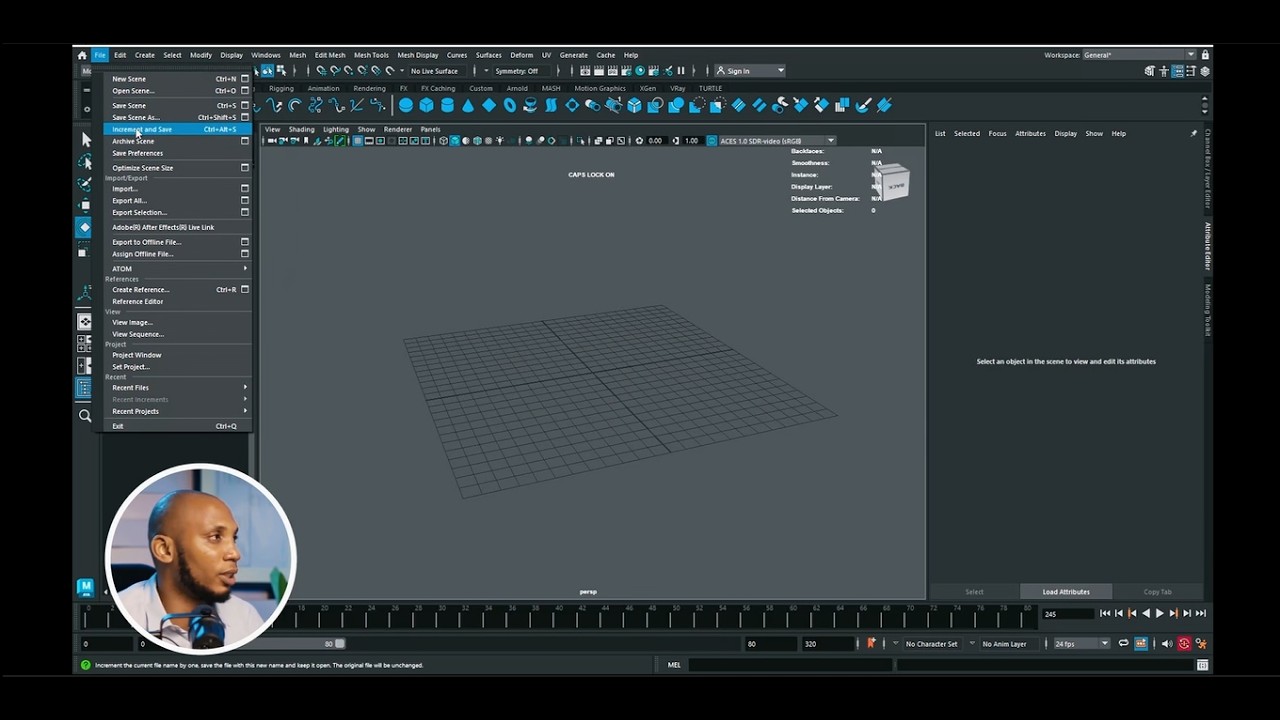Viewport: 1280px width, 720px height.
Task: Expand Recent Files submenu
Action: pyautogui.click(x=177, y=388)
